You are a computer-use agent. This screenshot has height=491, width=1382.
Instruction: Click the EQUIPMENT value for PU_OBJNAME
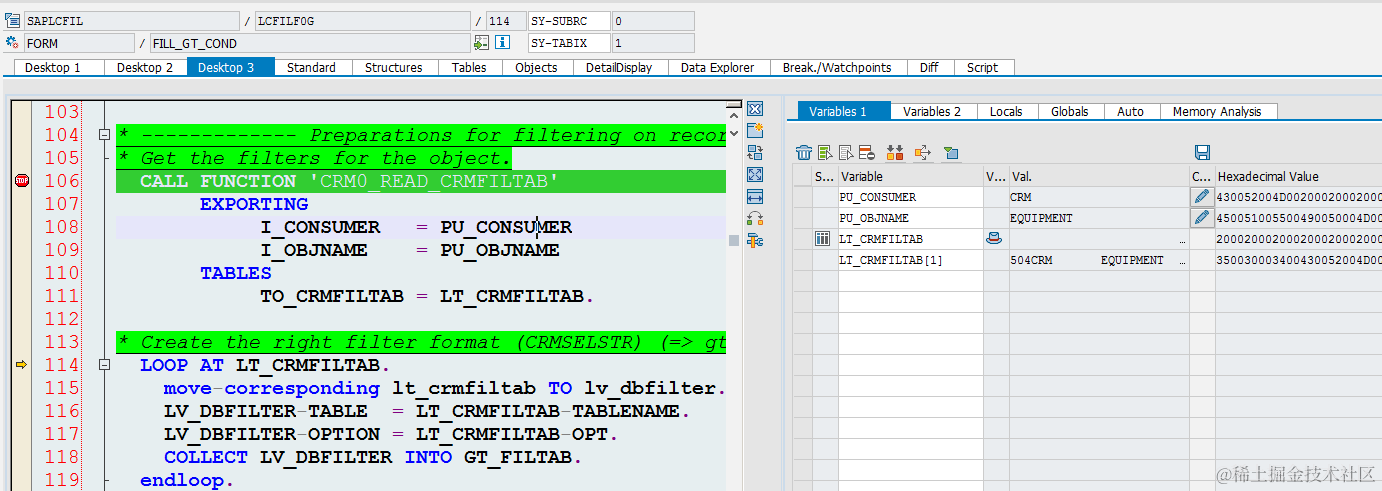point(1041,218)
